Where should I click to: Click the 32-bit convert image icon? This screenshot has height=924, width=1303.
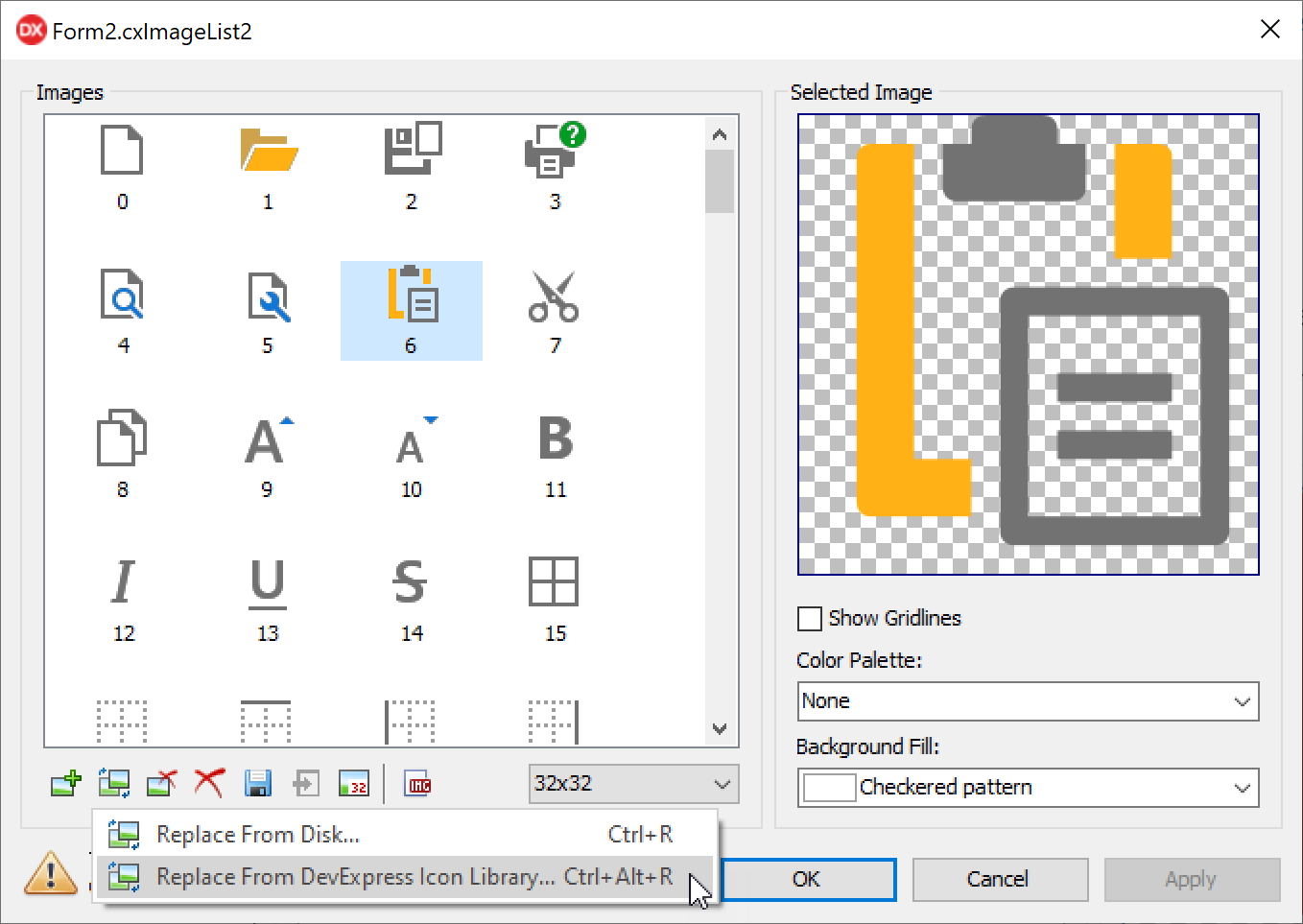coord(353,784)
